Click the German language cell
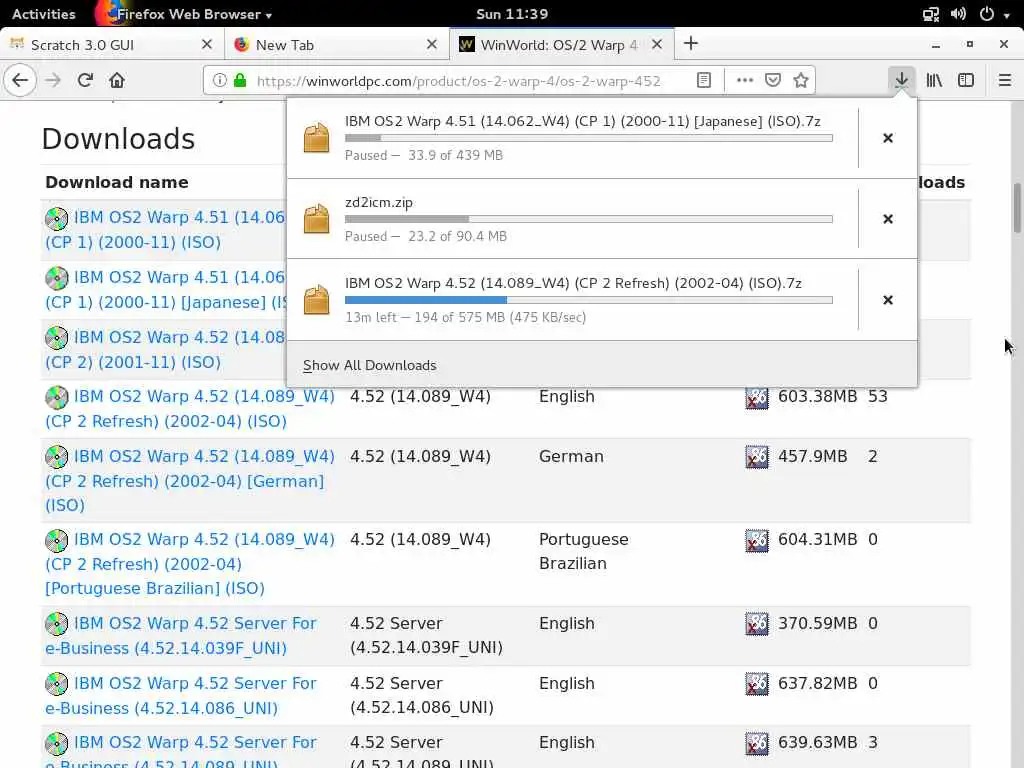Viewport: 1024px width, 768px height. pyautogui.click(x=571, y=456)
